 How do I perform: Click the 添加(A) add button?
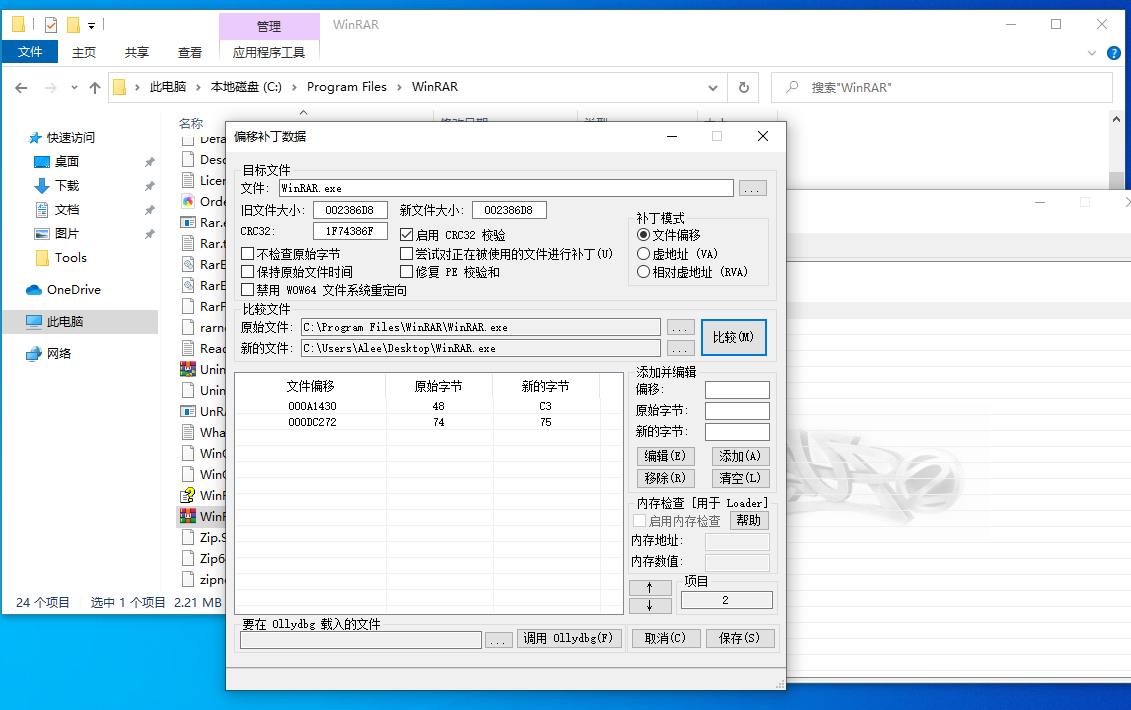tap(740, 456)
